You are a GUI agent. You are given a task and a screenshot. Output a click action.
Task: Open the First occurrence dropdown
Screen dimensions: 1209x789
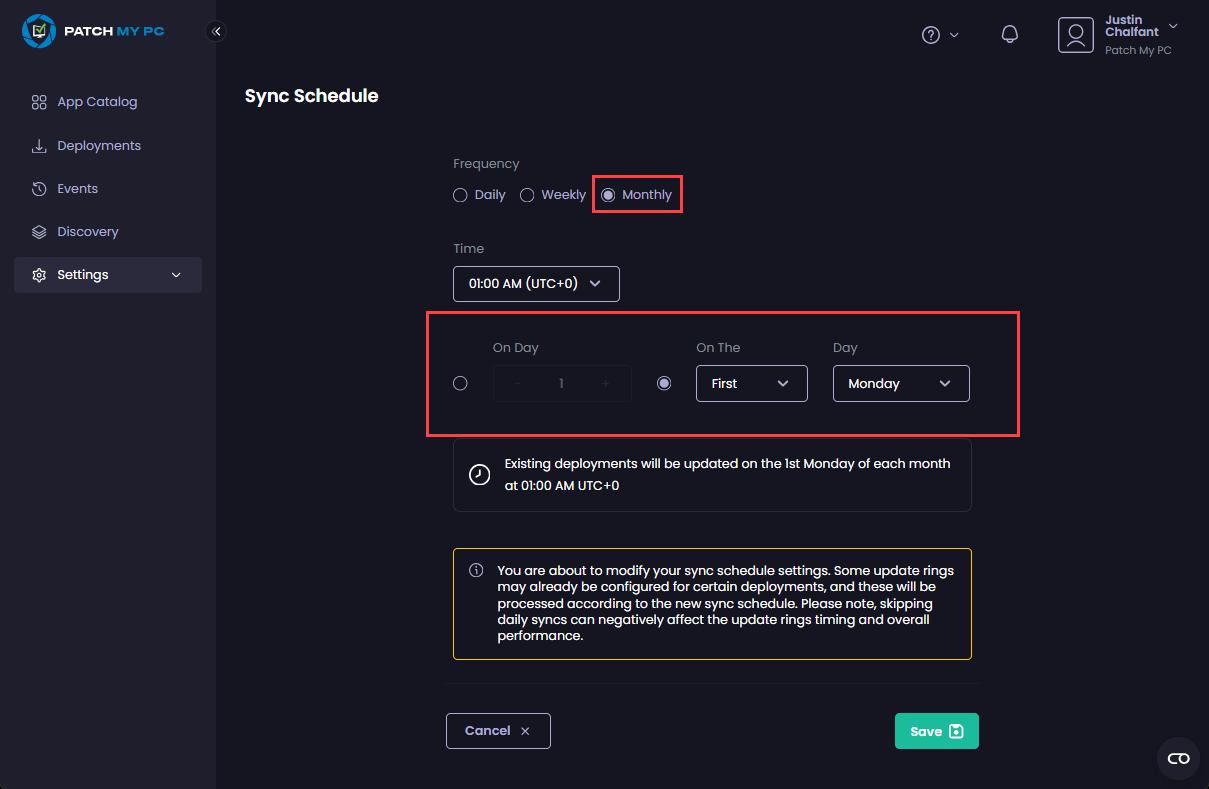751,383
